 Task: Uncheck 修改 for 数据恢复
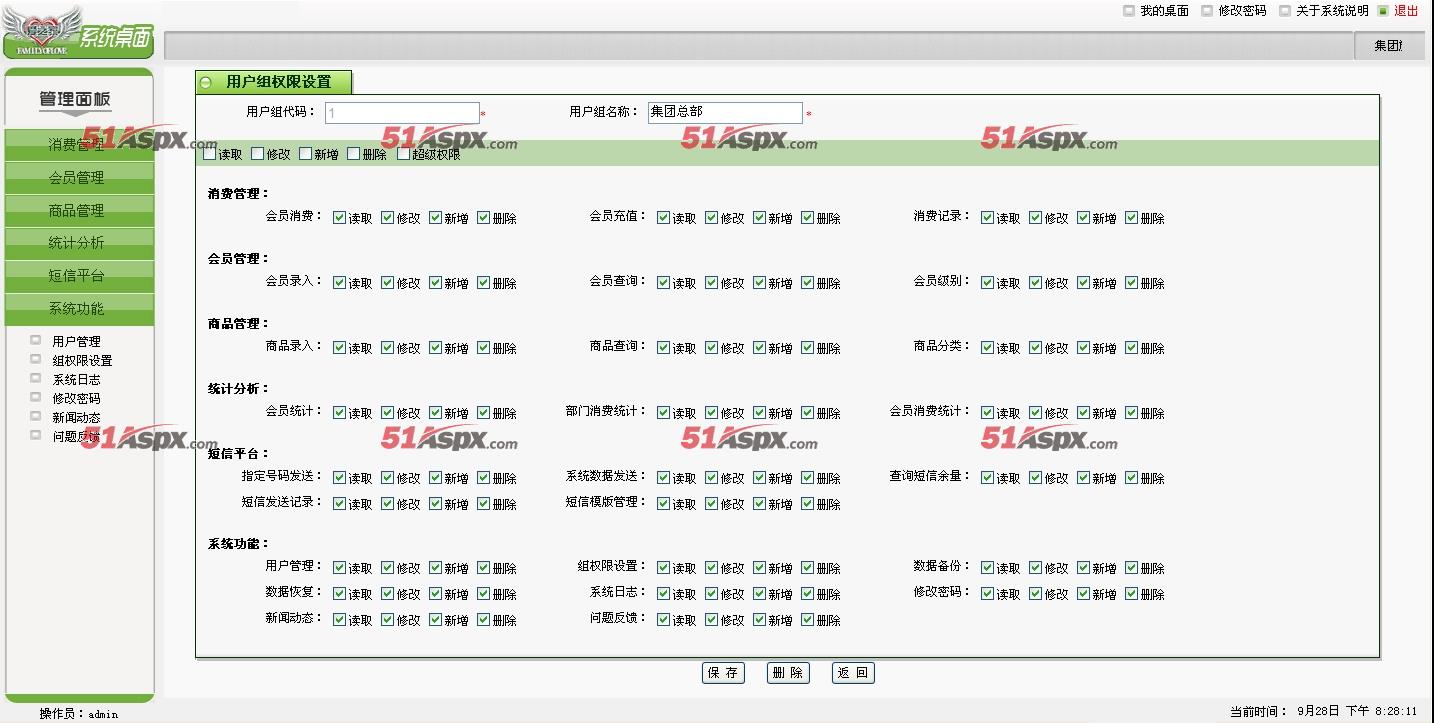pos(388,593)
